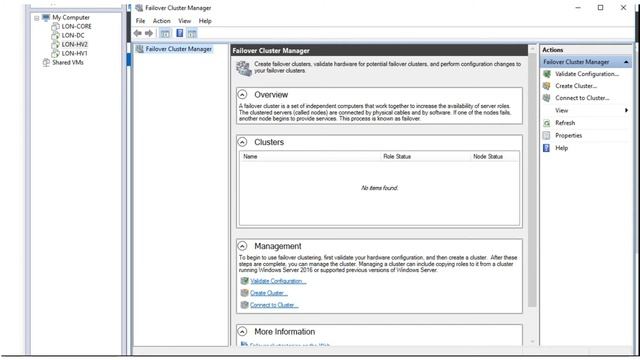Select the Failover Cluster Manager tree node
This screenshot has width=640, height=360.
coord(178,49)
